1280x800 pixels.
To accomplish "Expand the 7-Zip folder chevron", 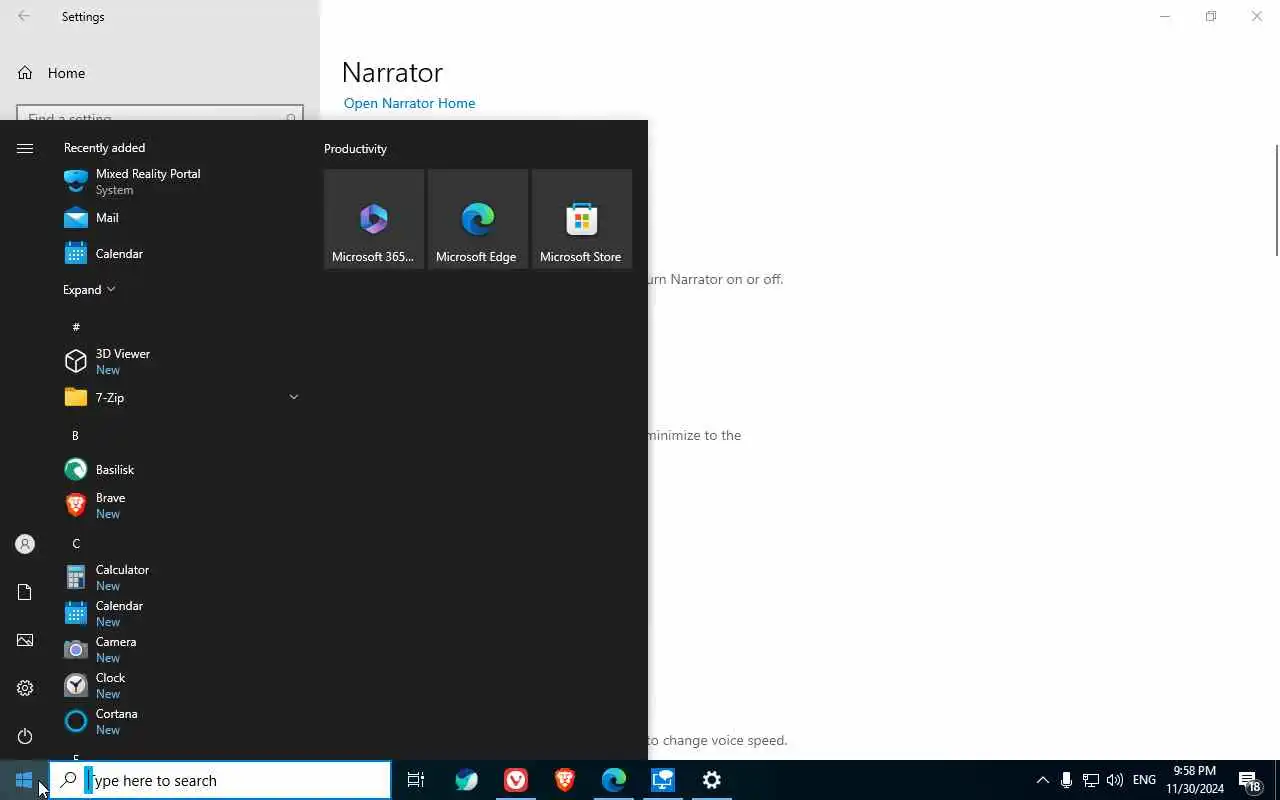I will point(293,397).
